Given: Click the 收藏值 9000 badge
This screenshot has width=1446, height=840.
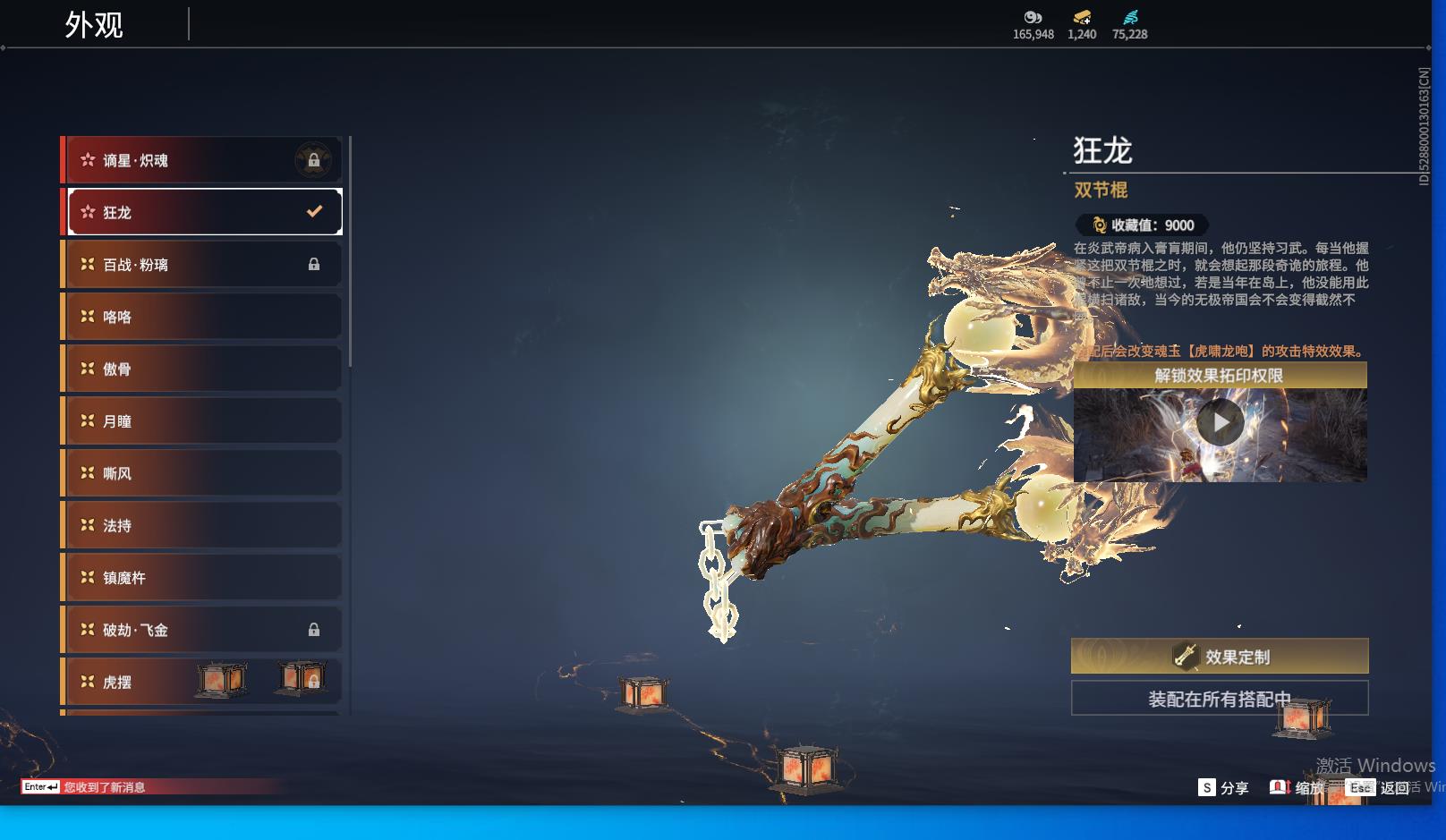Looking at the screenshot, I should [x=1143, y=225].
